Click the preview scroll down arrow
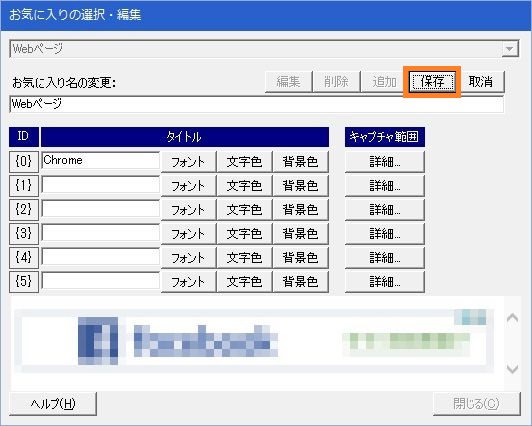 pyautogui.click(x=512, y=369)
